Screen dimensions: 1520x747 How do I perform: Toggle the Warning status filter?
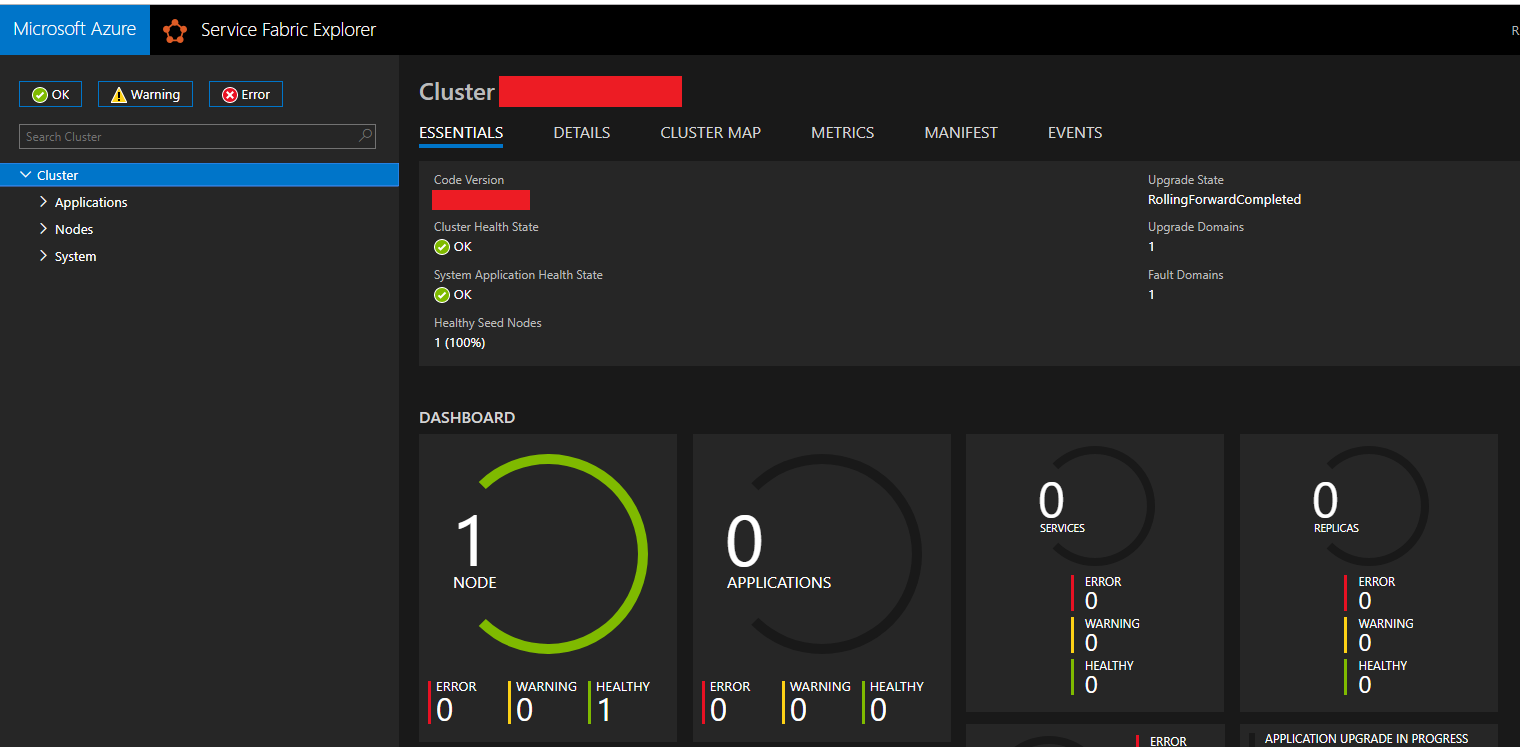coord(145,93)
